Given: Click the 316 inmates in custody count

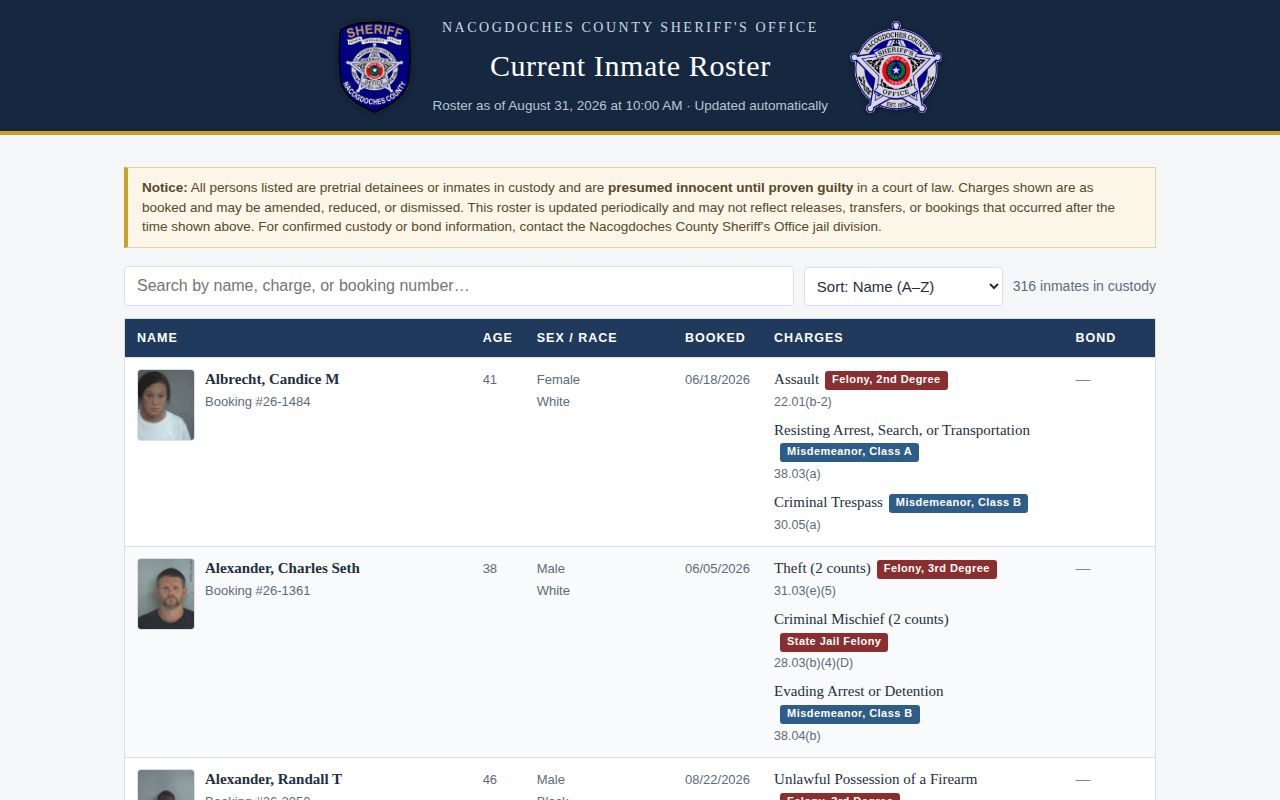Looking at the screenshot, I should coord(1084,286).
